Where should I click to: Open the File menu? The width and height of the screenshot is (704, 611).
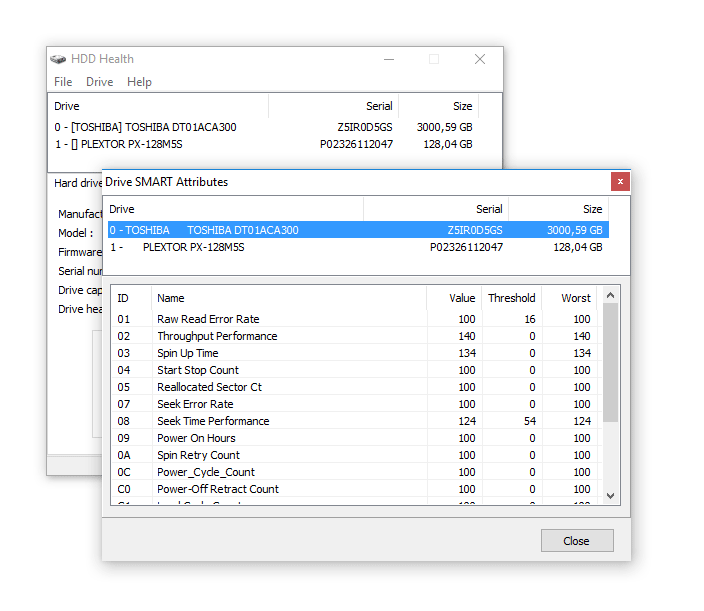63,82
